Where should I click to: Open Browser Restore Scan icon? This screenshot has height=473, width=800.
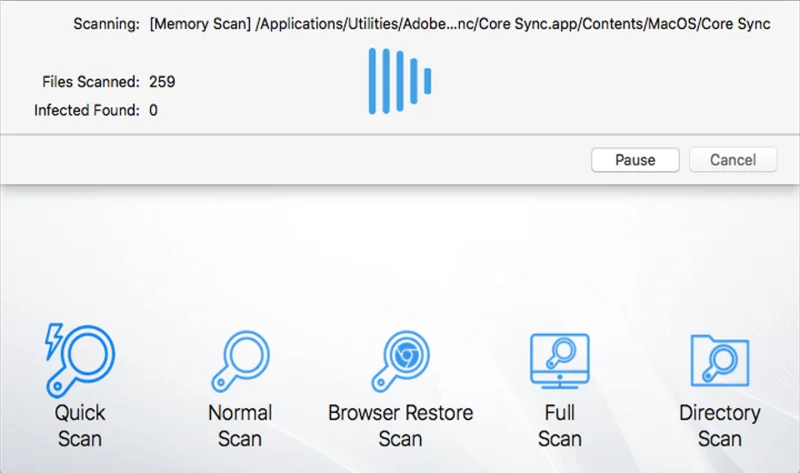(x=401, y=361)
